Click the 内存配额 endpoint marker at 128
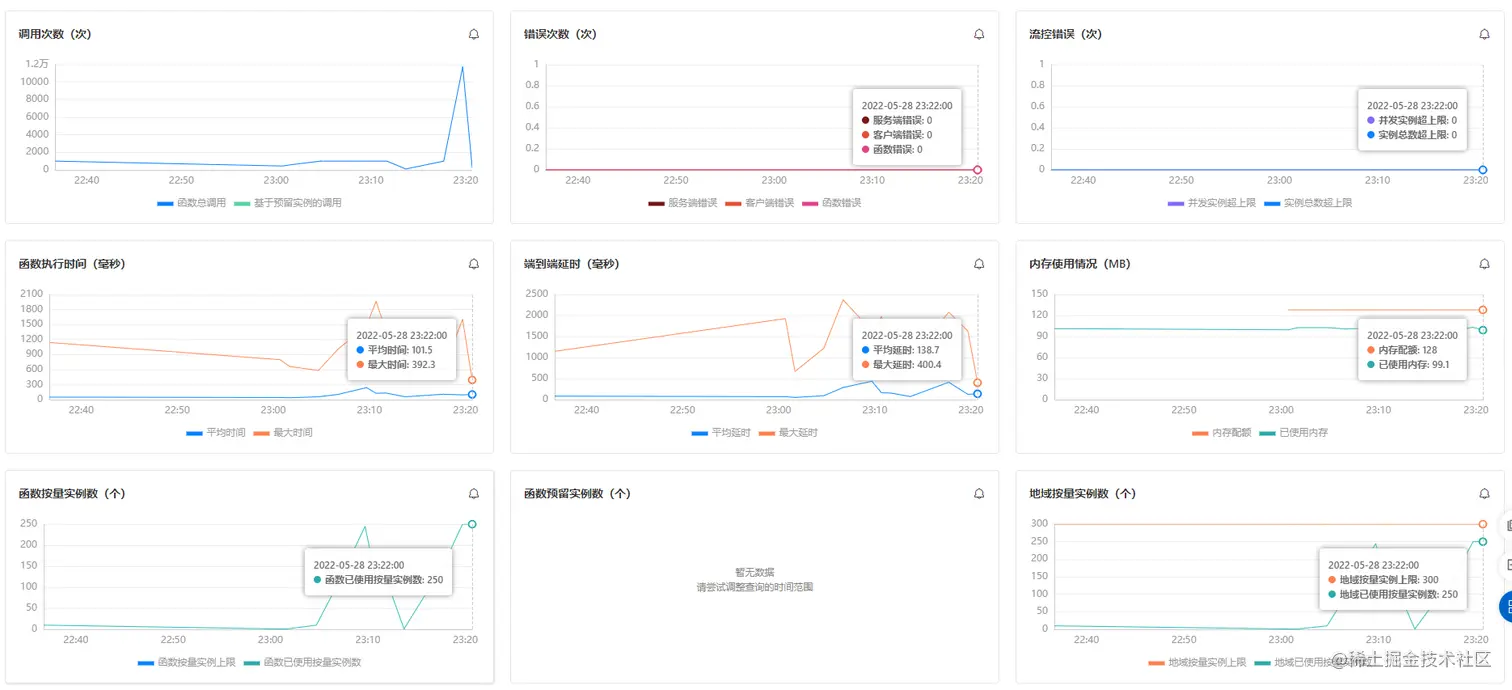The image size is (1512, 690). click(x=1483, y=310)
